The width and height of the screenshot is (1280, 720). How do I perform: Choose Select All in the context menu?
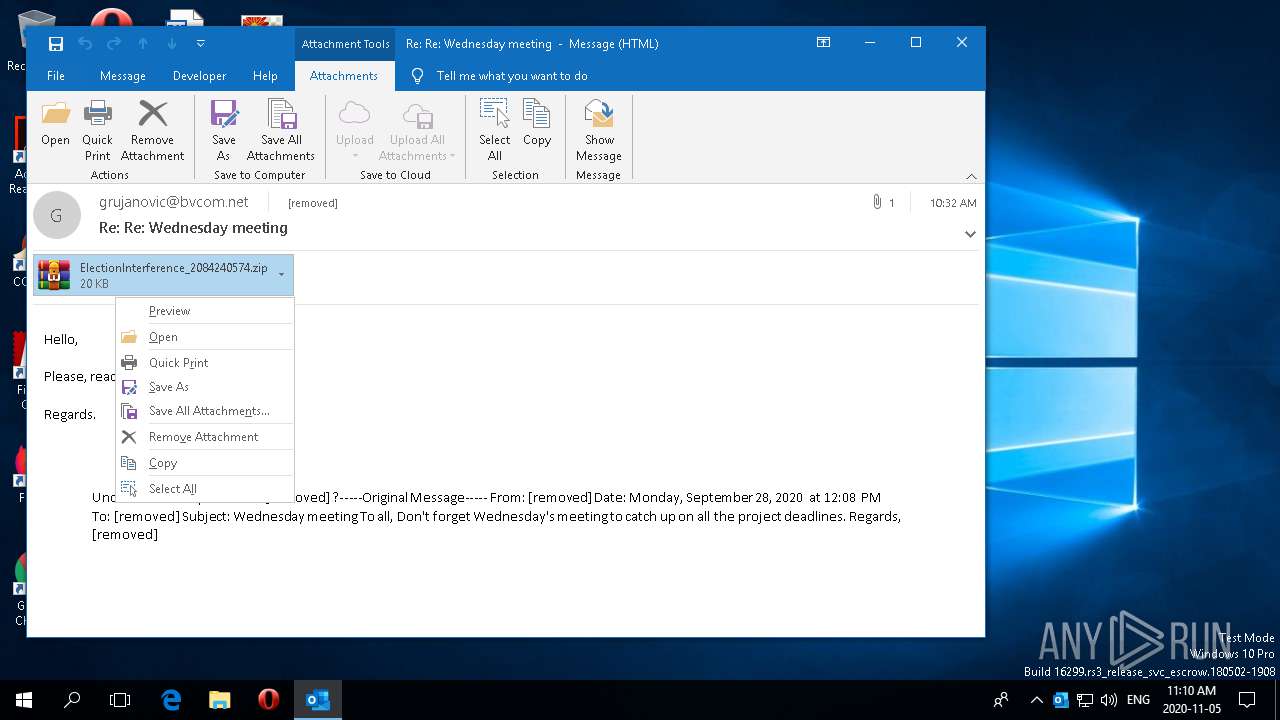pos(205,489)
